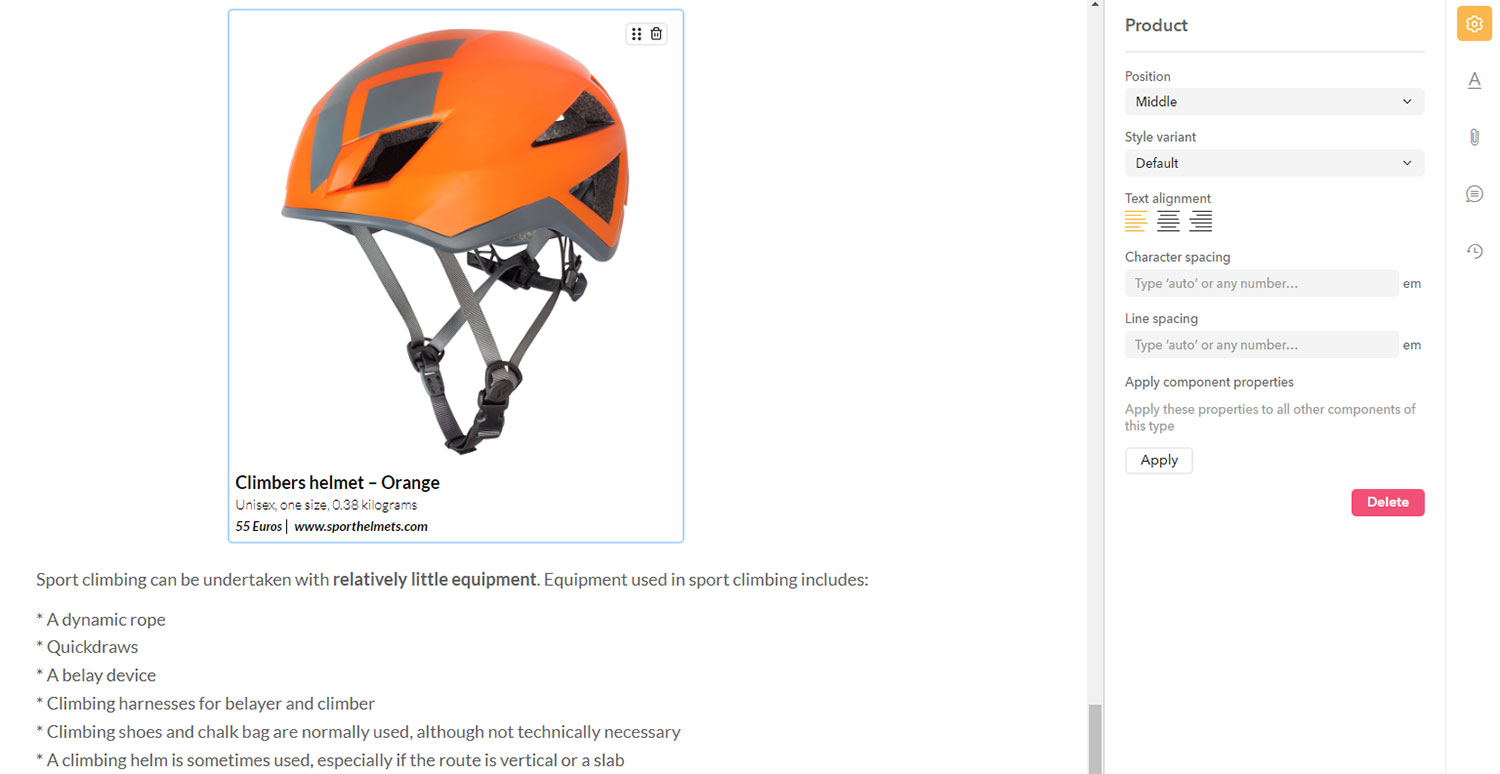Open the text formatting sidebar icon

(x=1474, y=81)
